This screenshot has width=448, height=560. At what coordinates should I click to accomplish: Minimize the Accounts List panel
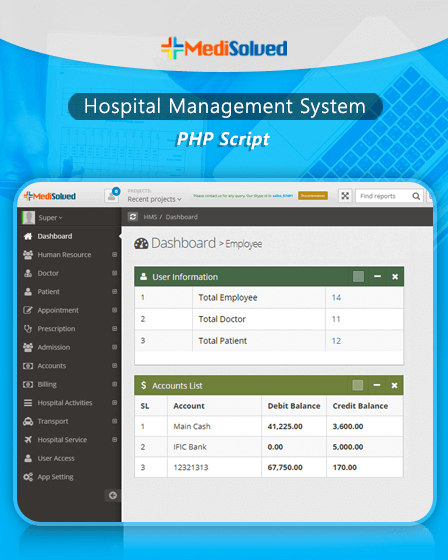point(377,385)
